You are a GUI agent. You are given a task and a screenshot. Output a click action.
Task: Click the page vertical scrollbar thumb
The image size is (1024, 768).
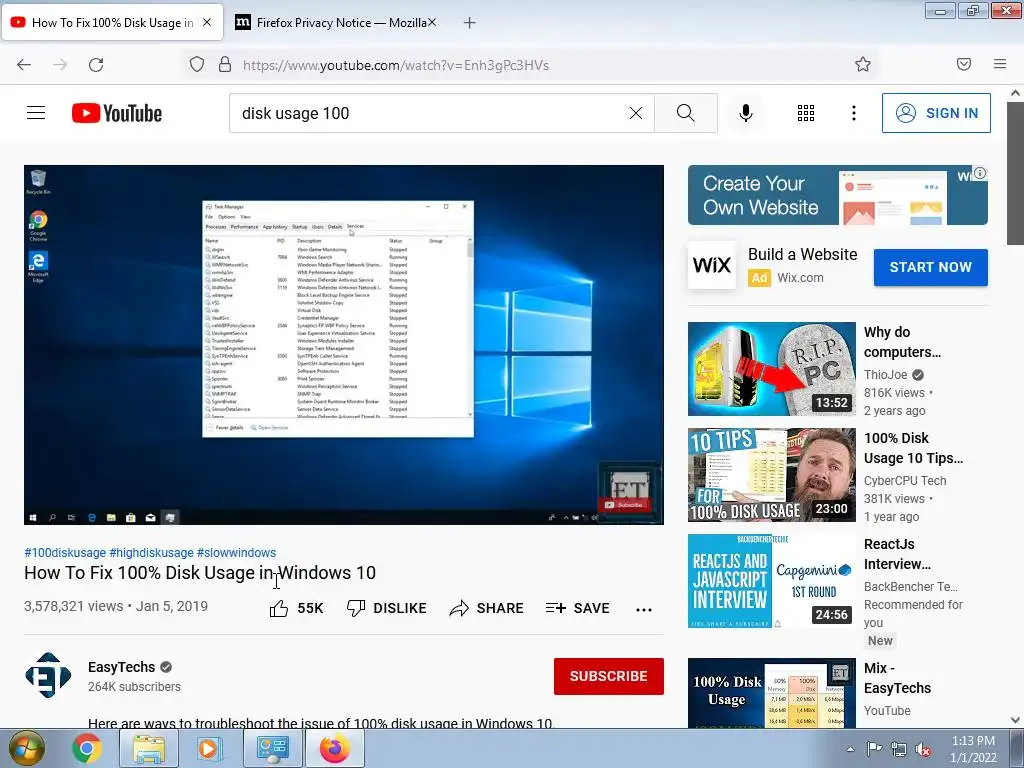coord(1015,173)
